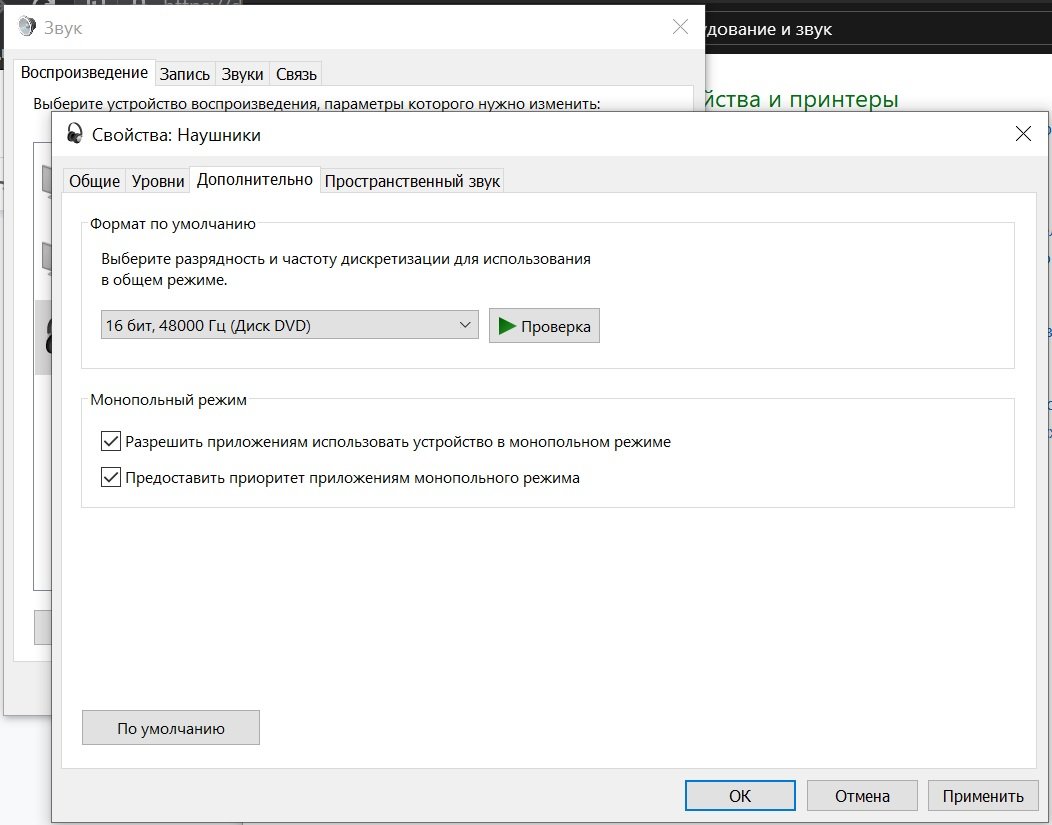The image size is (1052, 825).
Task: Click the speaker icon in the Звук title bar
Action: 27,27
